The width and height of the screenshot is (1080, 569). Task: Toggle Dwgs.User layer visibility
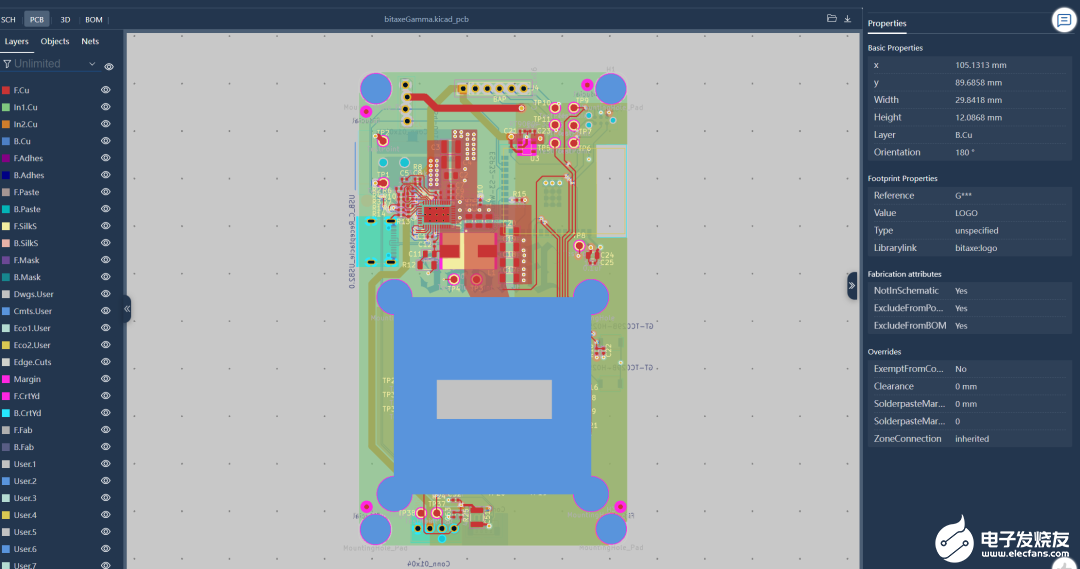click(105, 293)
